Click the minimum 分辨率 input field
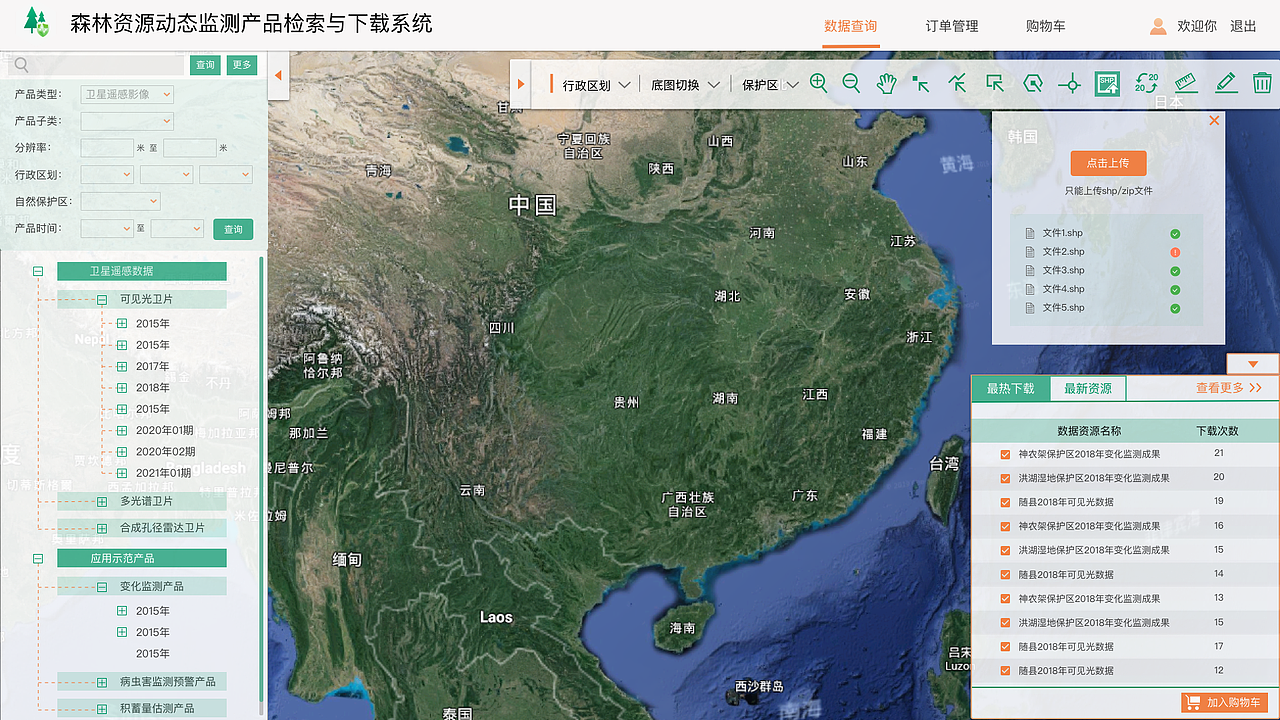Viewport: 1280px width, 720px height. tap(107, 148)
